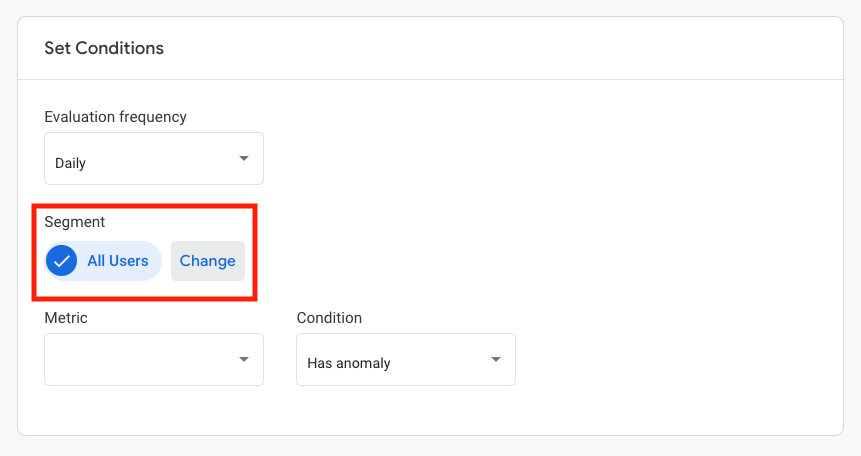Click the Has anomaly text
The height and width of the screenshot is (456, 861).
click(349, 363)
